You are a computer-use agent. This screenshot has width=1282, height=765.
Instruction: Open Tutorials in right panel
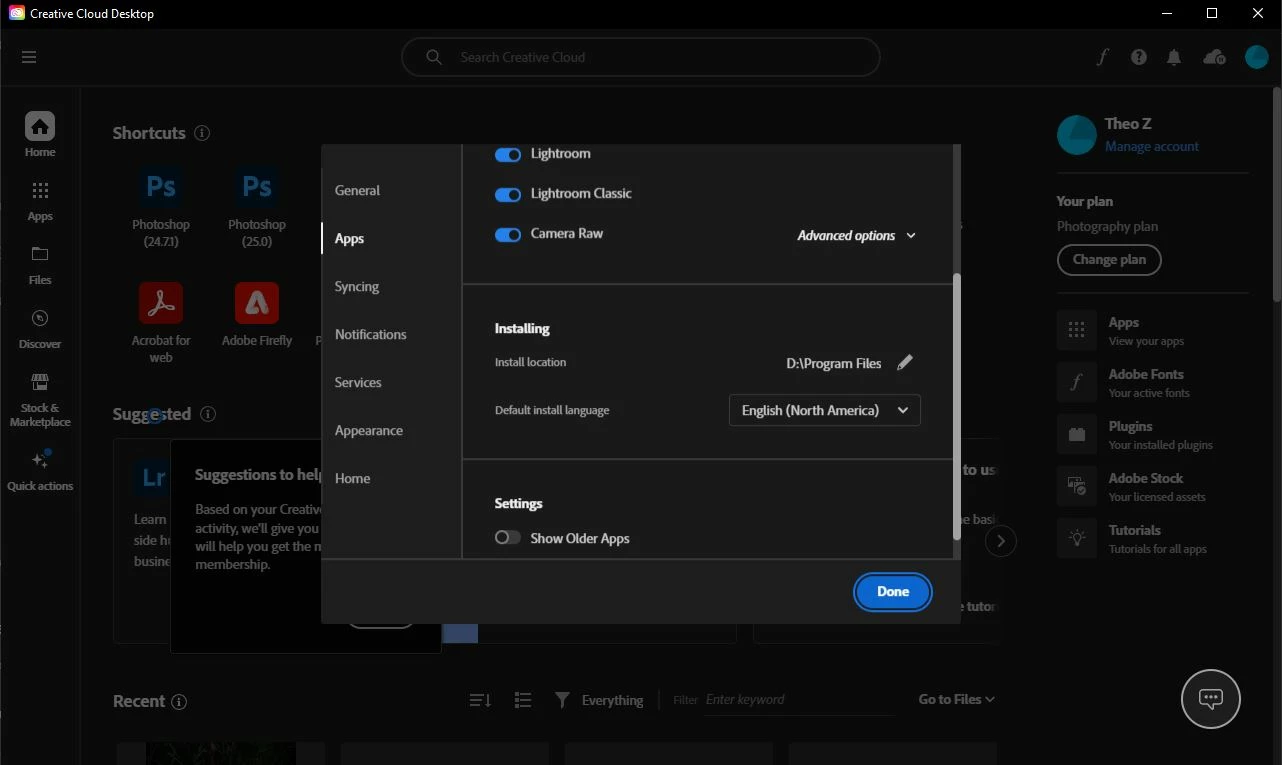[1153, 539]
